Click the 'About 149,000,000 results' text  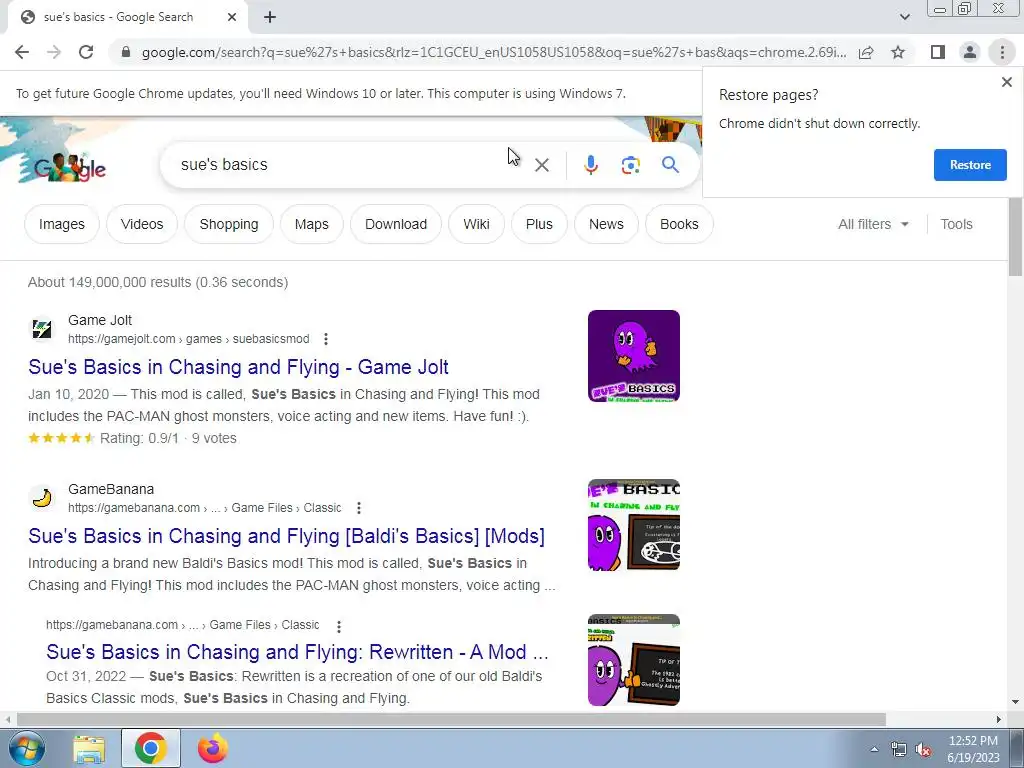coord(158,282)
